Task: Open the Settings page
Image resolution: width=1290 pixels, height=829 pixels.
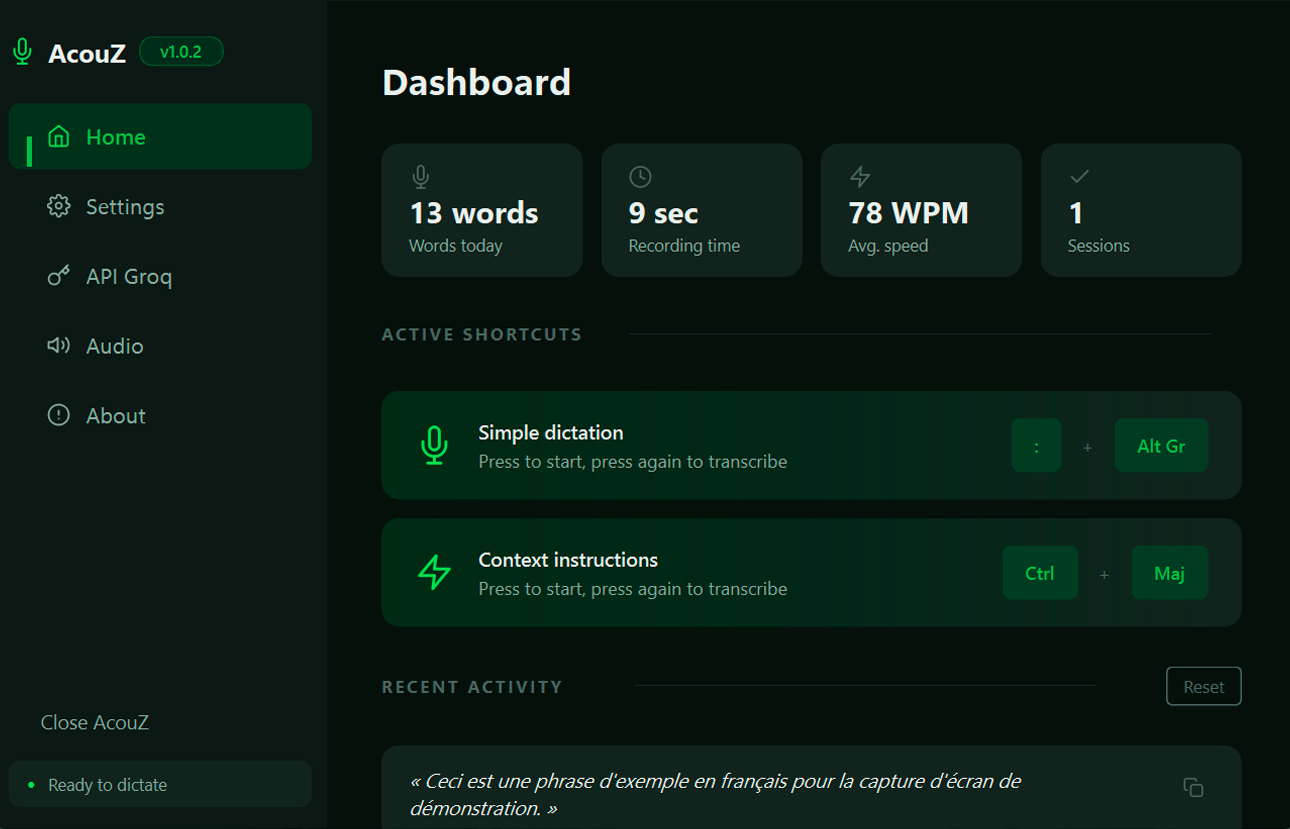Action: pos(125,206)
